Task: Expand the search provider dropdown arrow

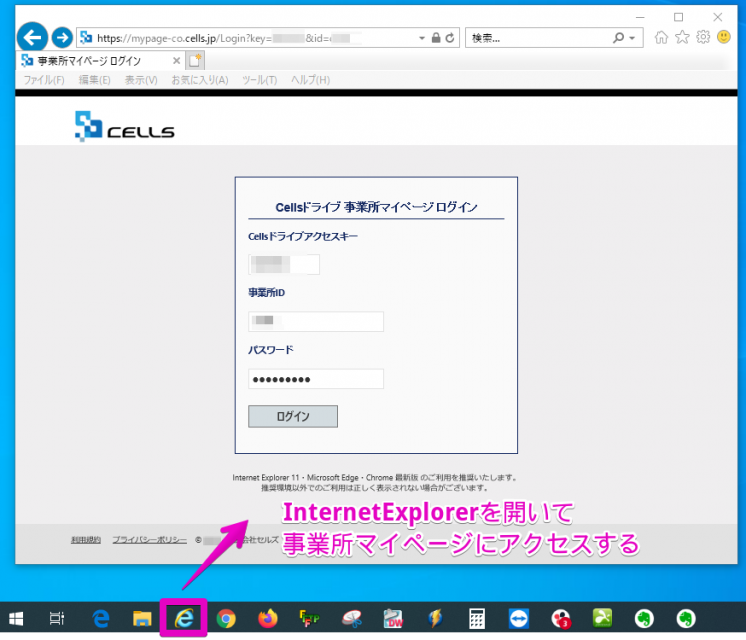Action: [x=632, y=38]
